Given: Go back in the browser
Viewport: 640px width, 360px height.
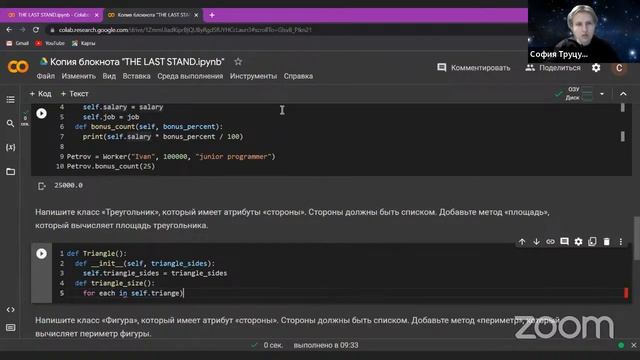Looking at the screenshot, I should [9, 30].
